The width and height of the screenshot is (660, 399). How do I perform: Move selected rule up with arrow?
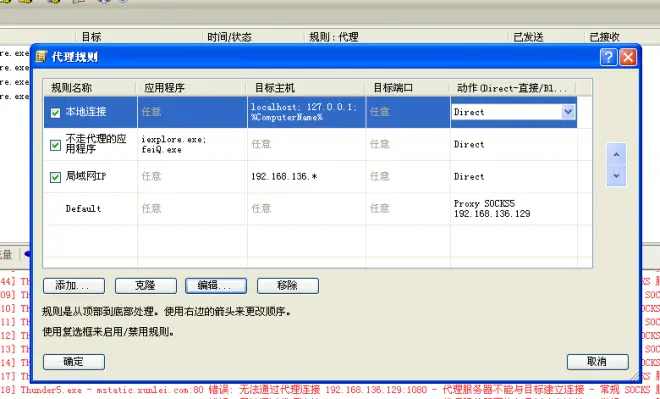point(616,154)
